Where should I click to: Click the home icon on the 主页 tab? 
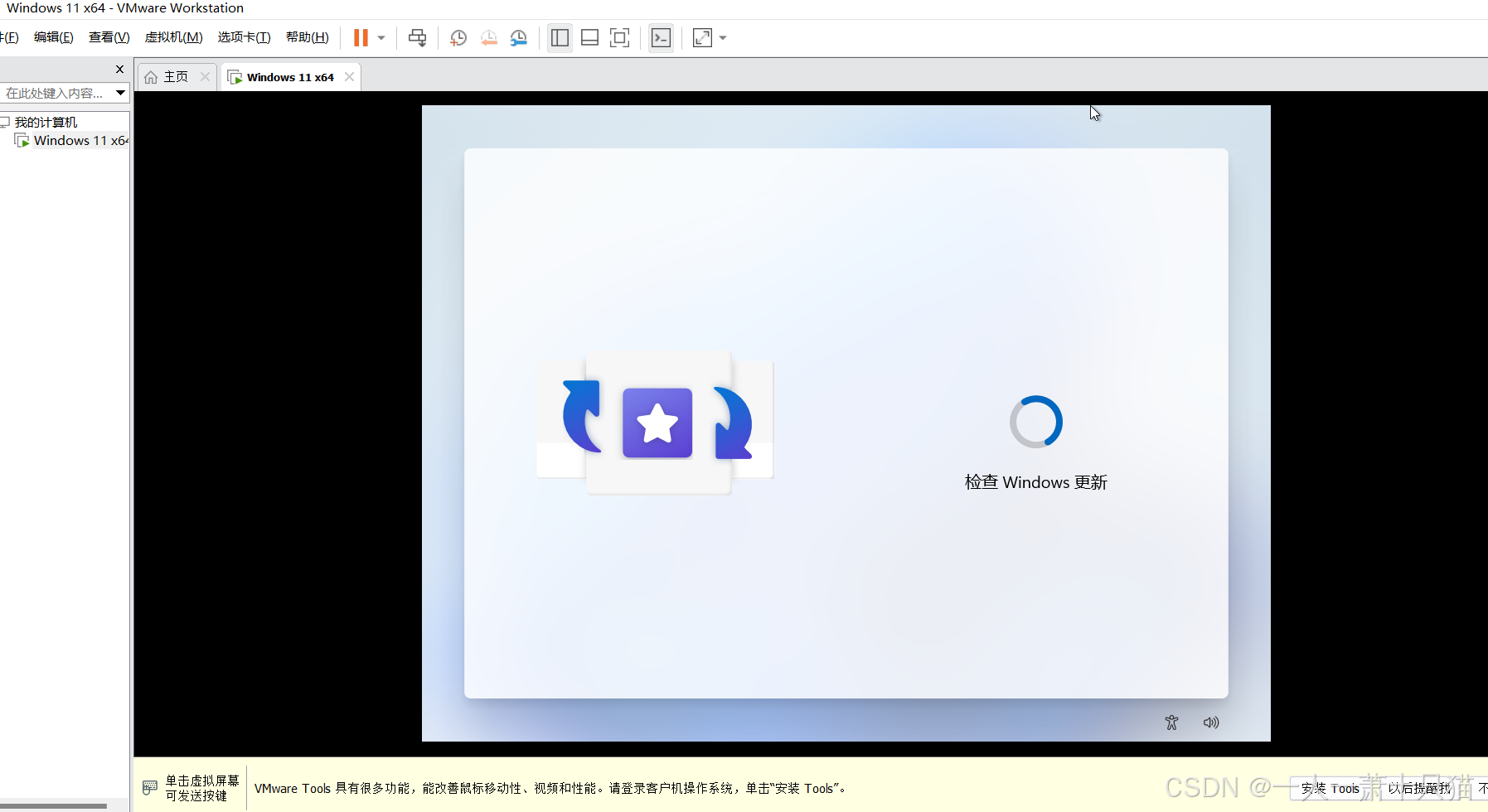(x=151, y=77)
